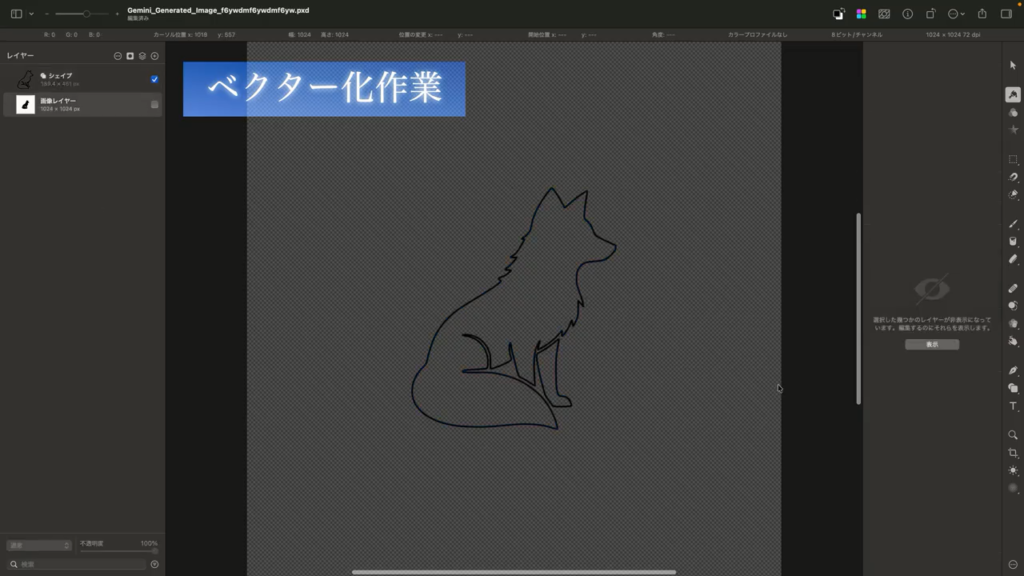The width and height of the screenshot is (1024, 576).
Task: Choose the Type (T) tool
Action: 1013,406
